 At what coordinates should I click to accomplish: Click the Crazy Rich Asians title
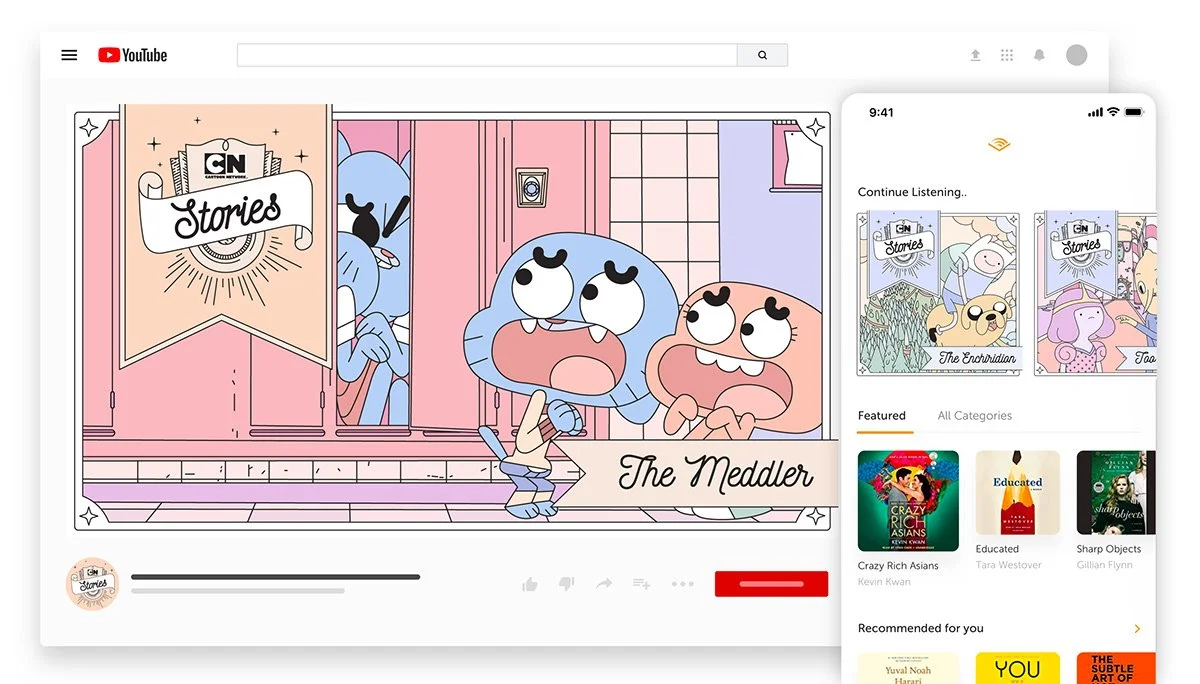pos(898,566)
